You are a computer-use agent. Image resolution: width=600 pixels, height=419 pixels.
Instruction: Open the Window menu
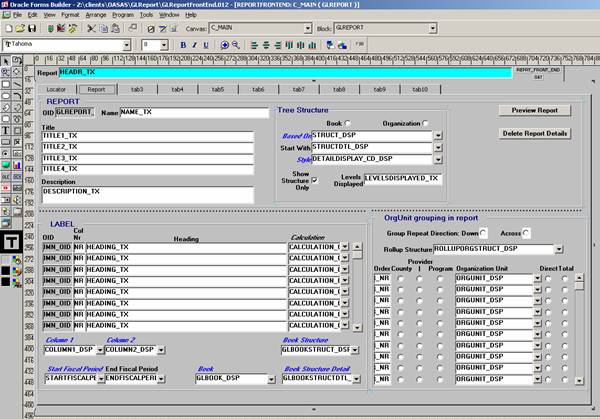pos(169,15)
